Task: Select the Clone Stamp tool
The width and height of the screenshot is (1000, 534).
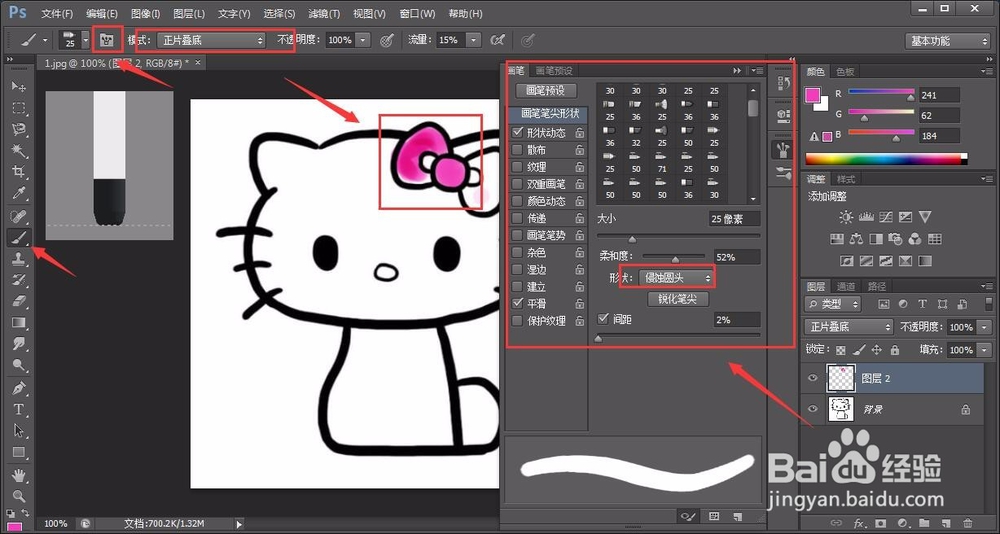Action: [18, 259]
